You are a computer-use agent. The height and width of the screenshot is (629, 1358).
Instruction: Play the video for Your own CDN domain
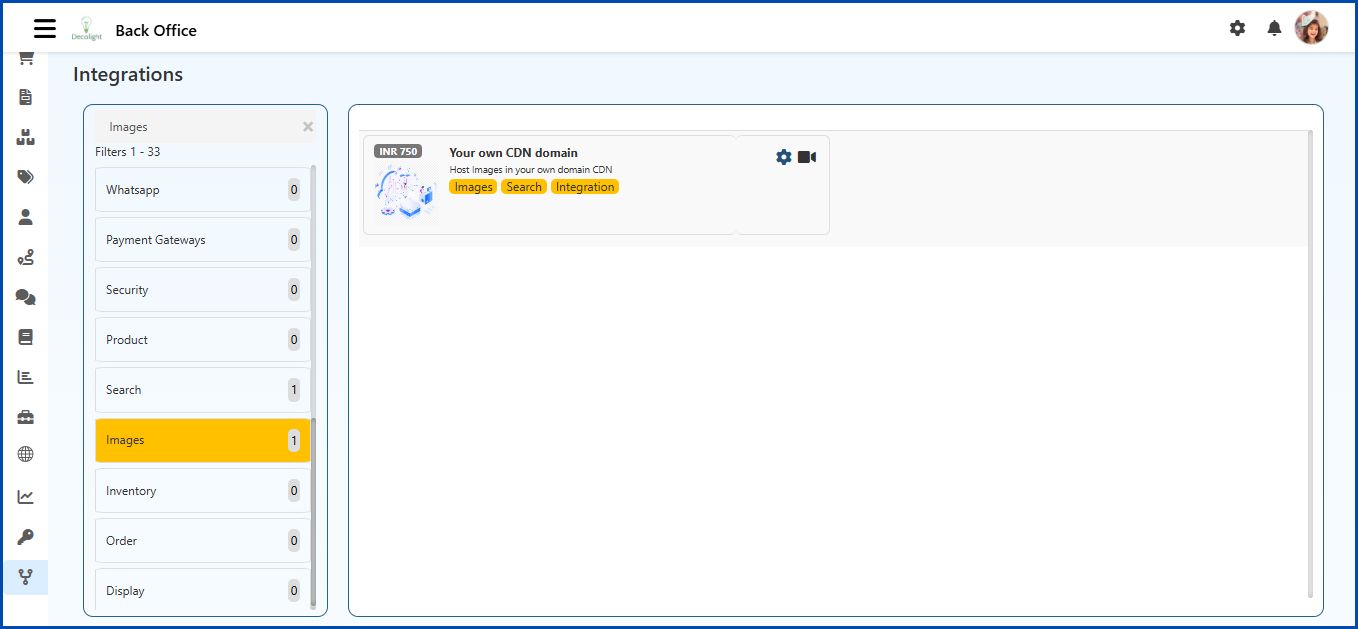click(x=807, y=156)
